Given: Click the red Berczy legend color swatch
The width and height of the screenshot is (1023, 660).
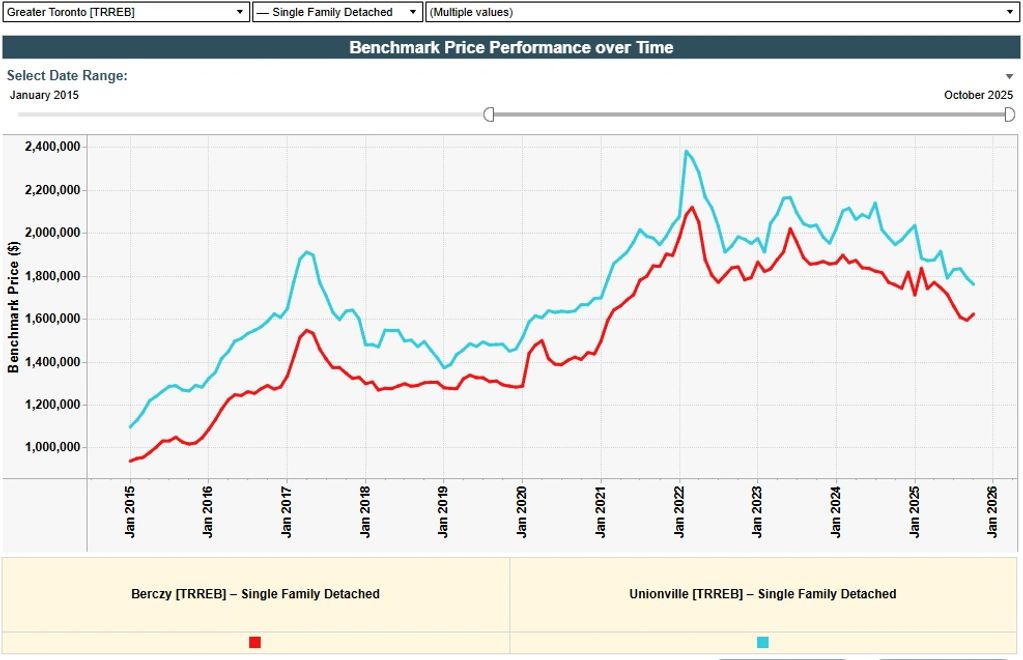Looking at the screenshot, I should (254, 642).
